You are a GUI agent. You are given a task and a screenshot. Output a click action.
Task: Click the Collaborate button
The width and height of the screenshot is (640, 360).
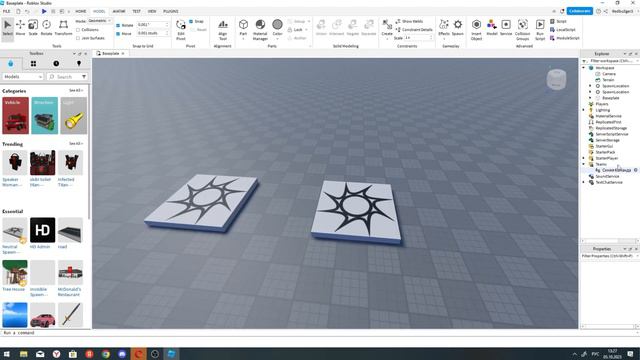tap(580, 11)
